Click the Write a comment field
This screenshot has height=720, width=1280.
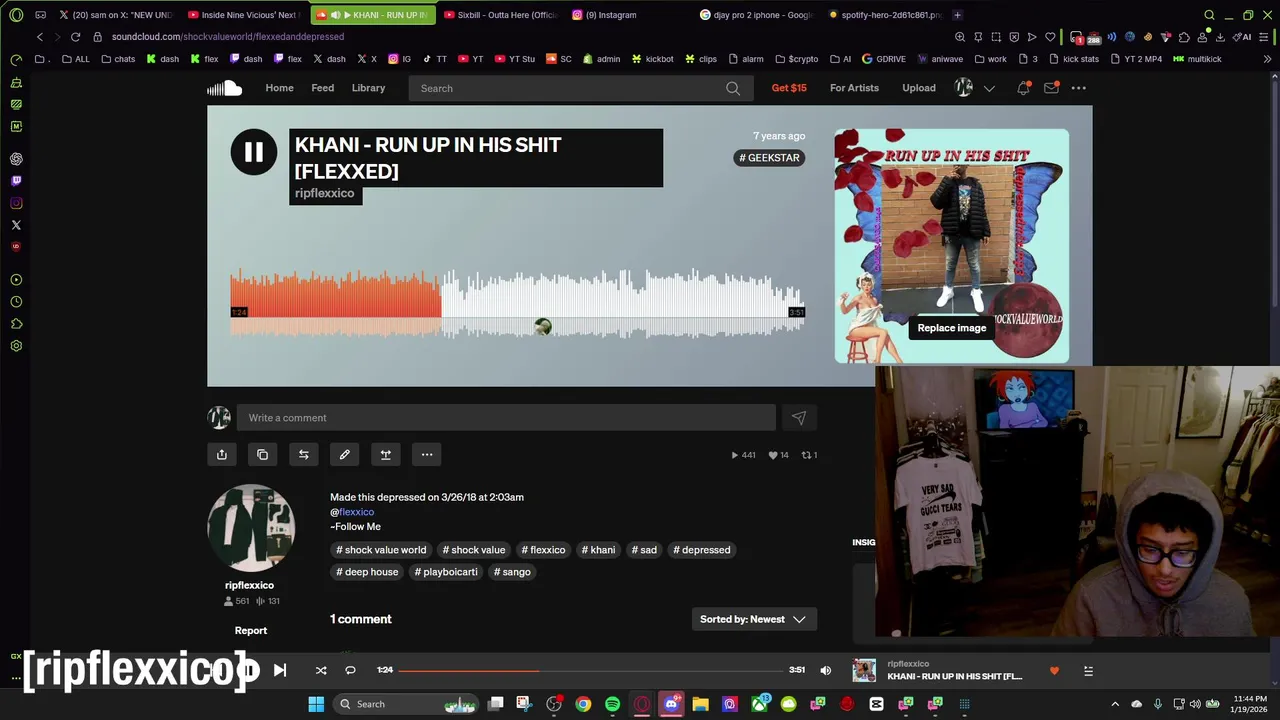click(506, 418)
